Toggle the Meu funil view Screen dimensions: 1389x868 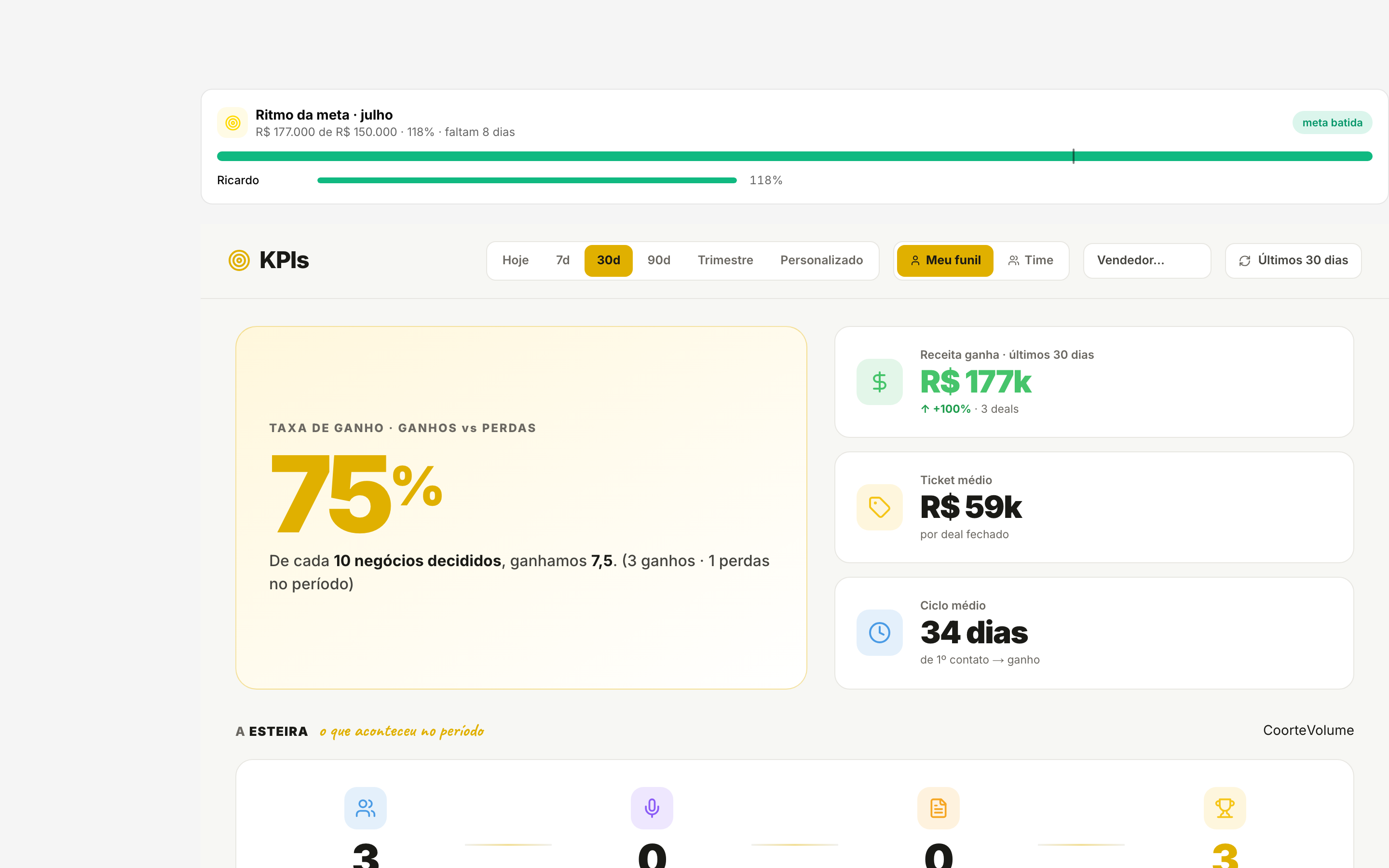(945, 260)
